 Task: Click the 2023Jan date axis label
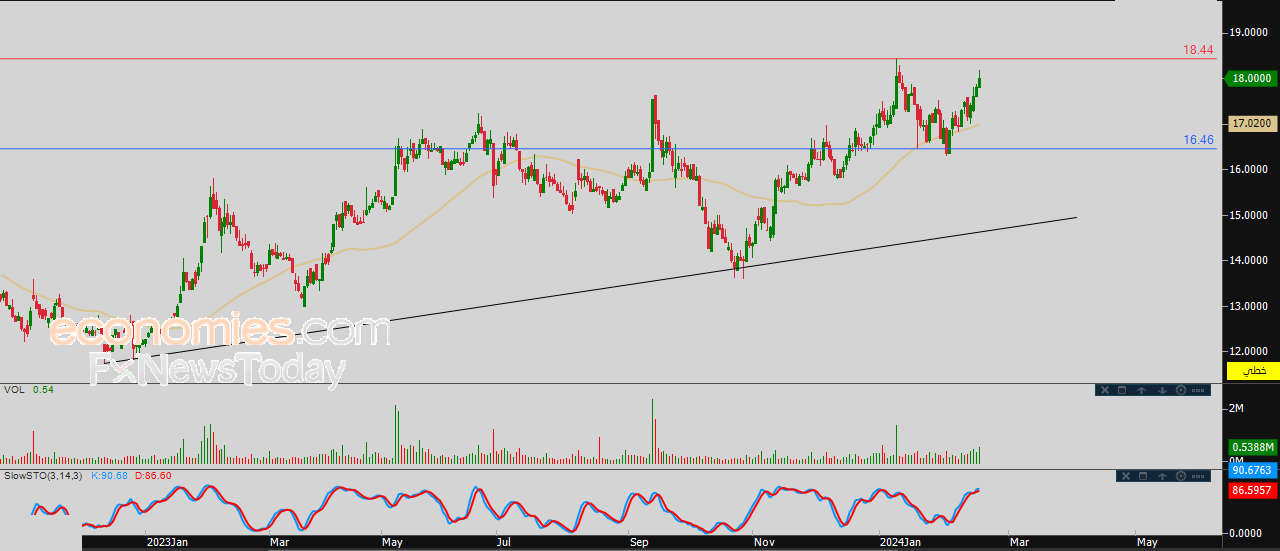pyautogui.click(x=165, y=542)
